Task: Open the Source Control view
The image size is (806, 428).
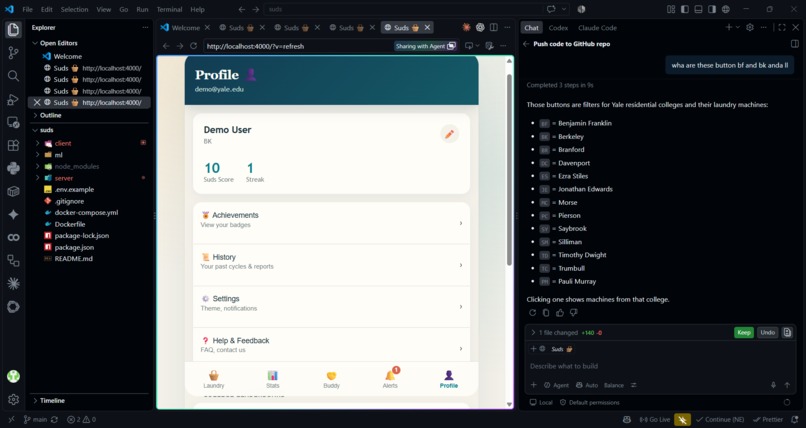Action: (x=13, y=52)
